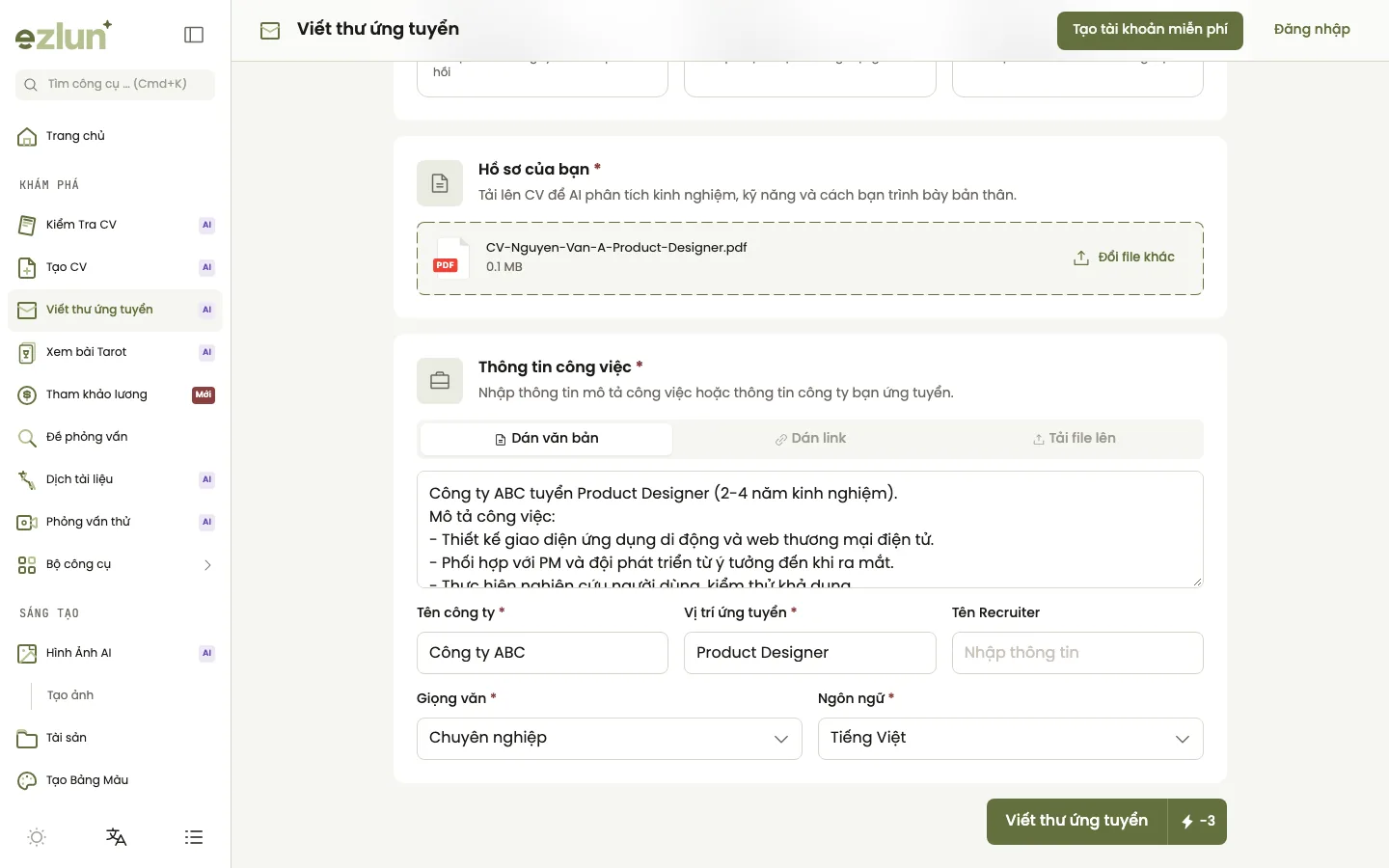This screenshot has height=868, width=1389.
Task: Click Tạo ảnh sub-item
Action: (x=70, y=695)
